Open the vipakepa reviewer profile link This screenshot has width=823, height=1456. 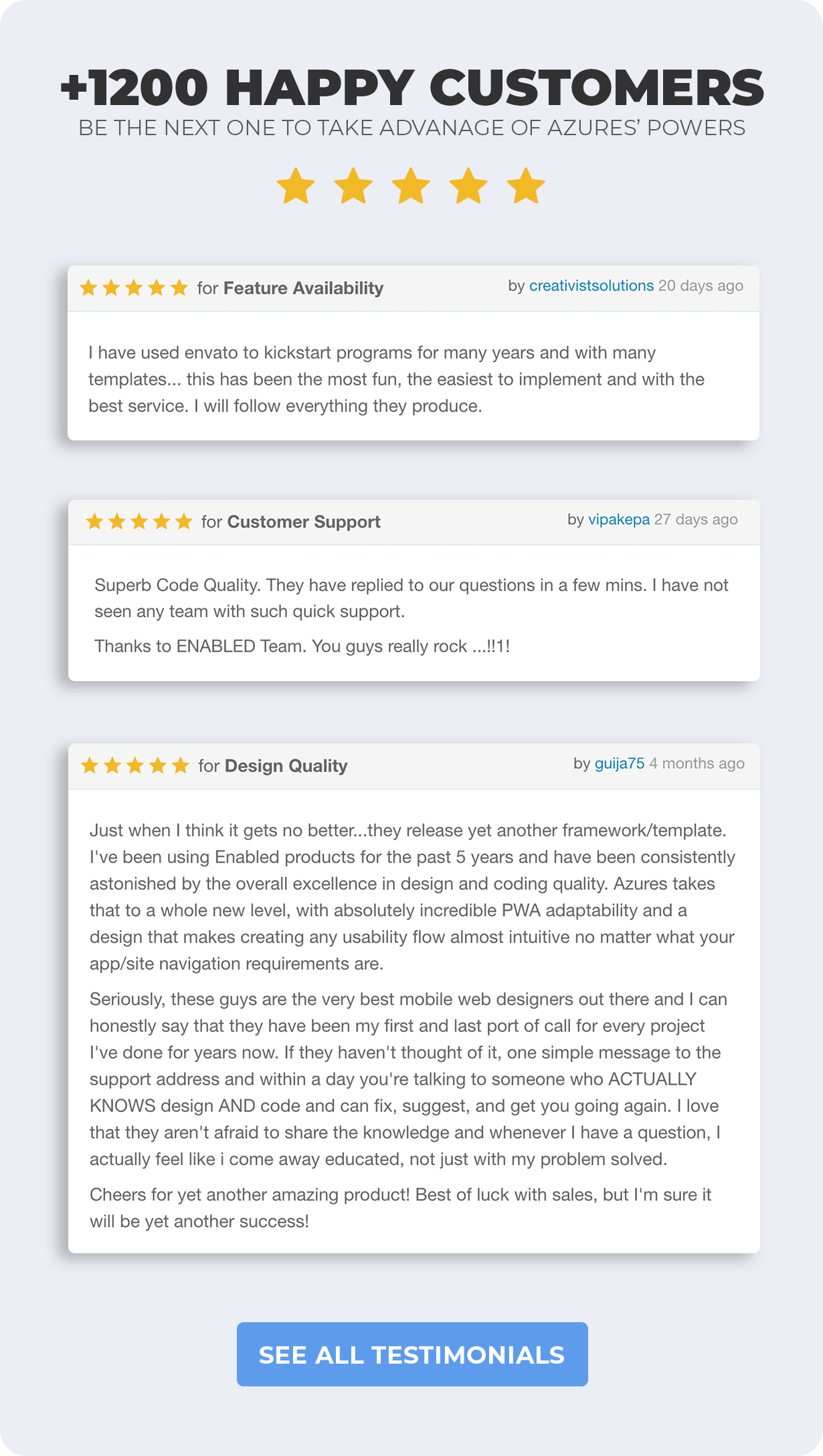(x=618, y=520)
